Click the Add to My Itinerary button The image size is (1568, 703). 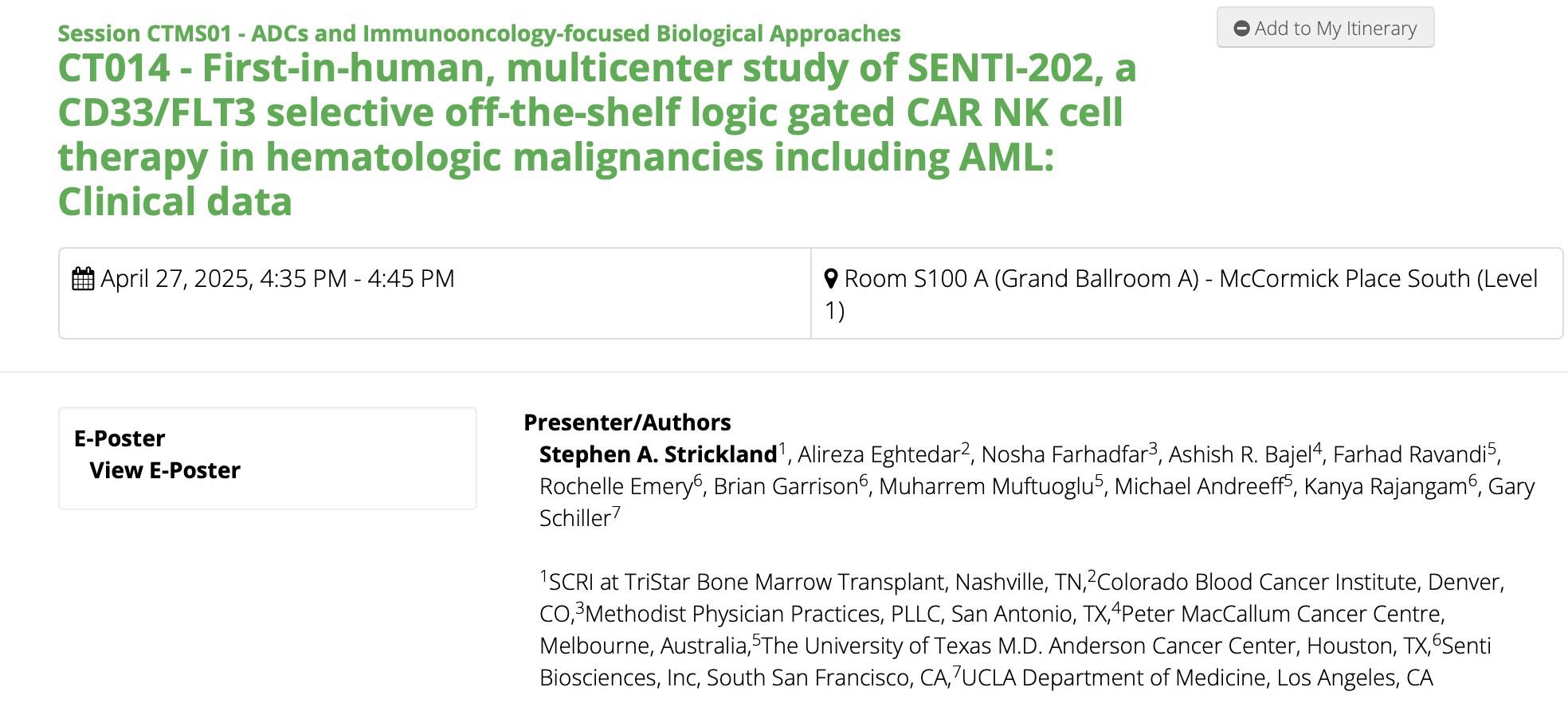click(1325, 28)
